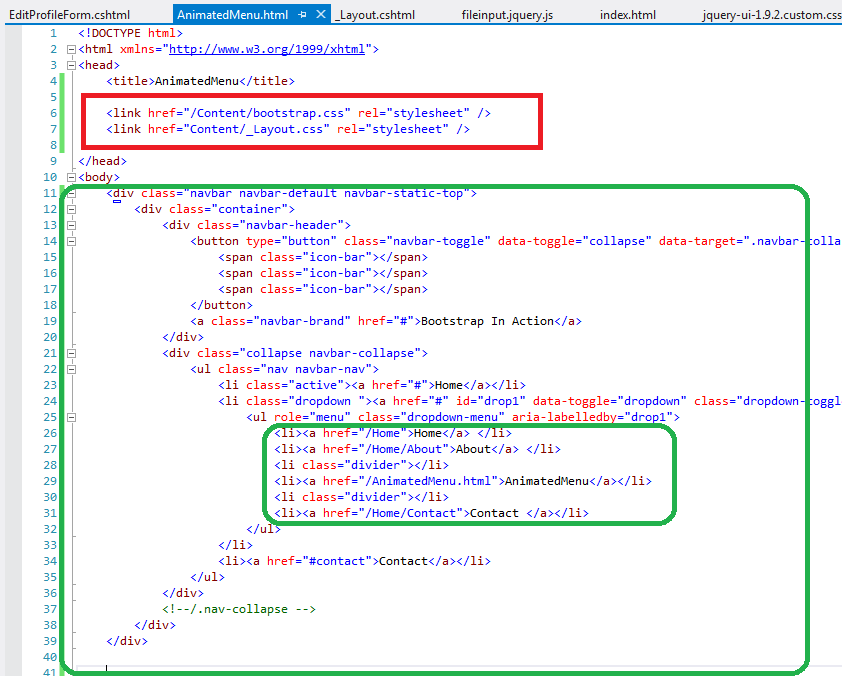844x700 pixels.
Task: Pin the AnimatedMenu.html tab
Action: (302, 15)
